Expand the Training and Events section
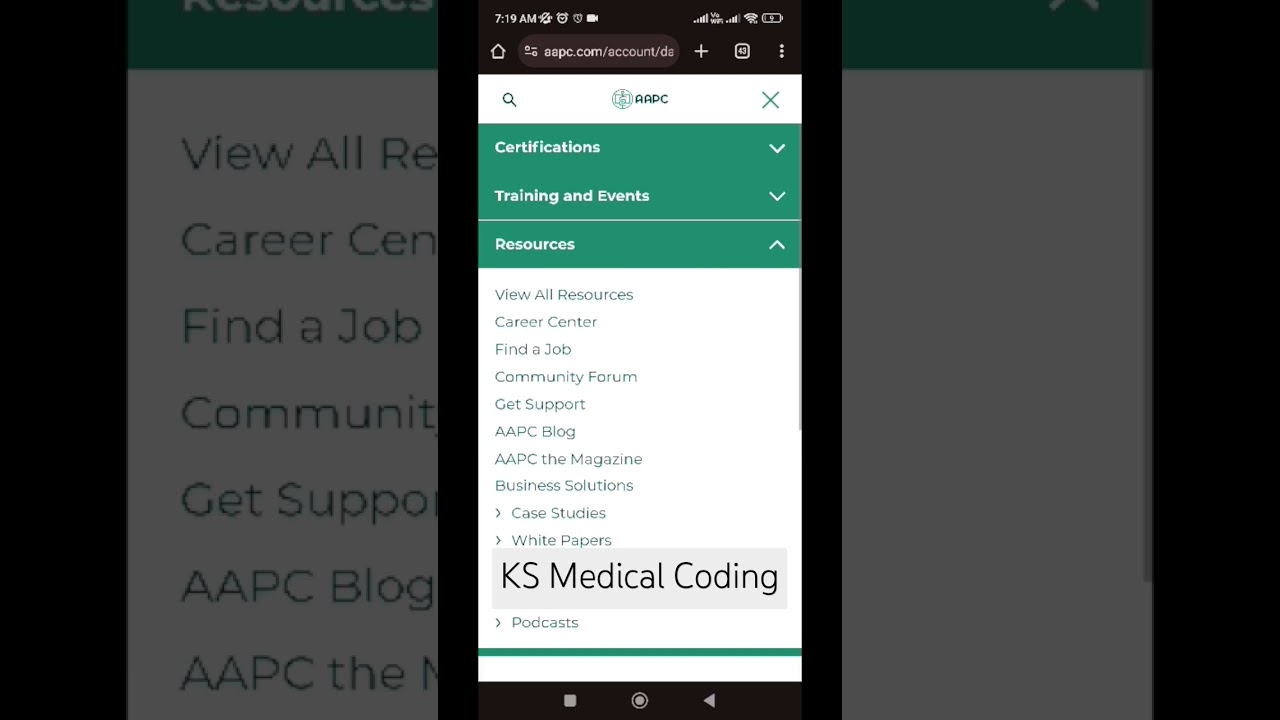 640,196
